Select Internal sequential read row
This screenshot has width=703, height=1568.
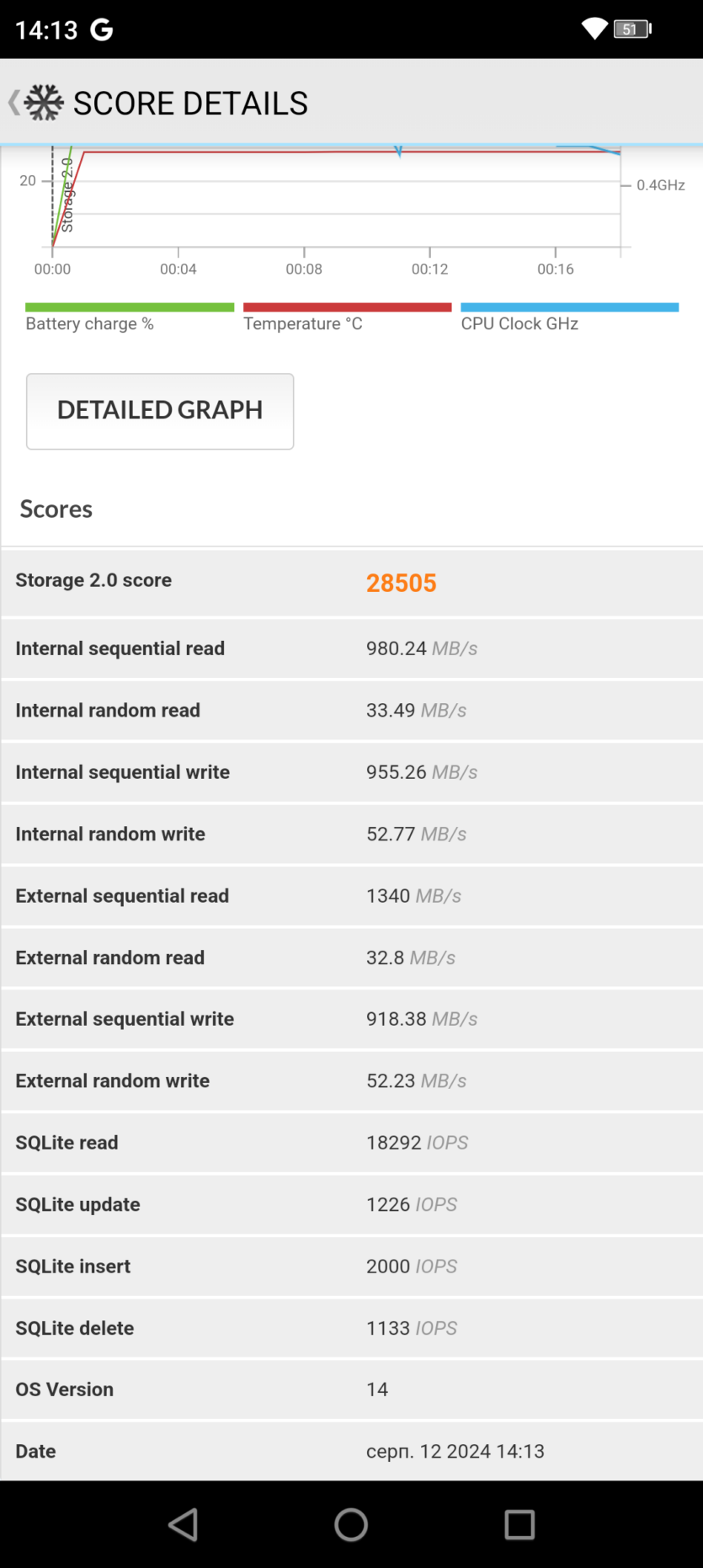(x=352, y=648)
